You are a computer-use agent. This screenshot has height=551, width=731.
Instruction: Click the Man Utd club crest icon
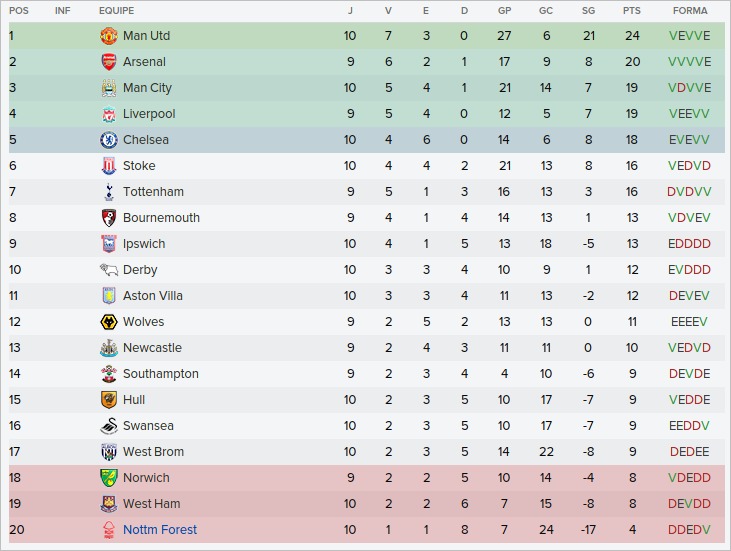click(x=109, y=36)
